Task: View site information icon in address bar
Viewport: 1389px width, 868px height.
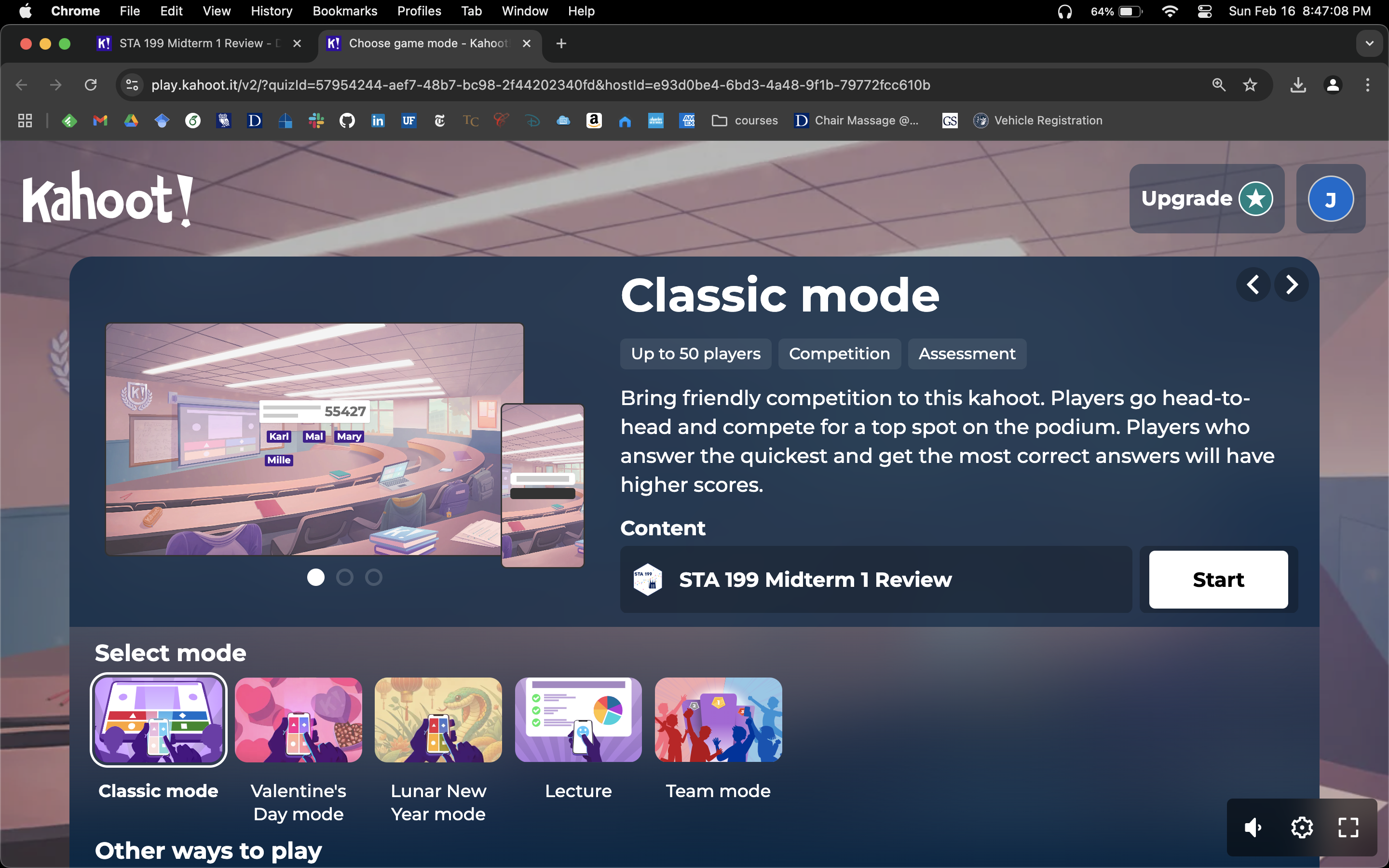Action: [x=132, y=85]
